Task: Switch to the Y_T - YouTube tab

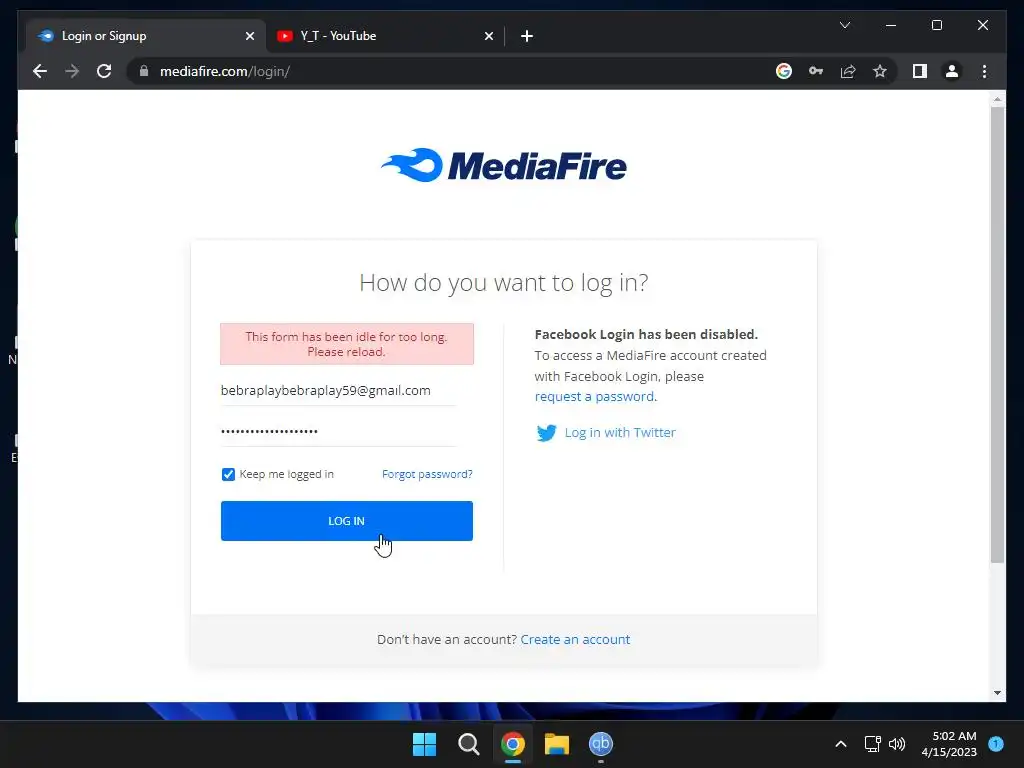Action: pyautogui.click(x=385, y=36)
